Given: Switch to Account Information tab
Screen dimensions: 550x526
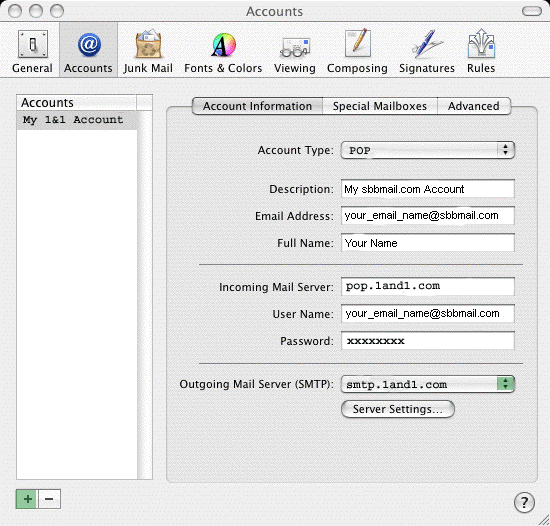Looking at the screenshot, I should click(257, 106).
